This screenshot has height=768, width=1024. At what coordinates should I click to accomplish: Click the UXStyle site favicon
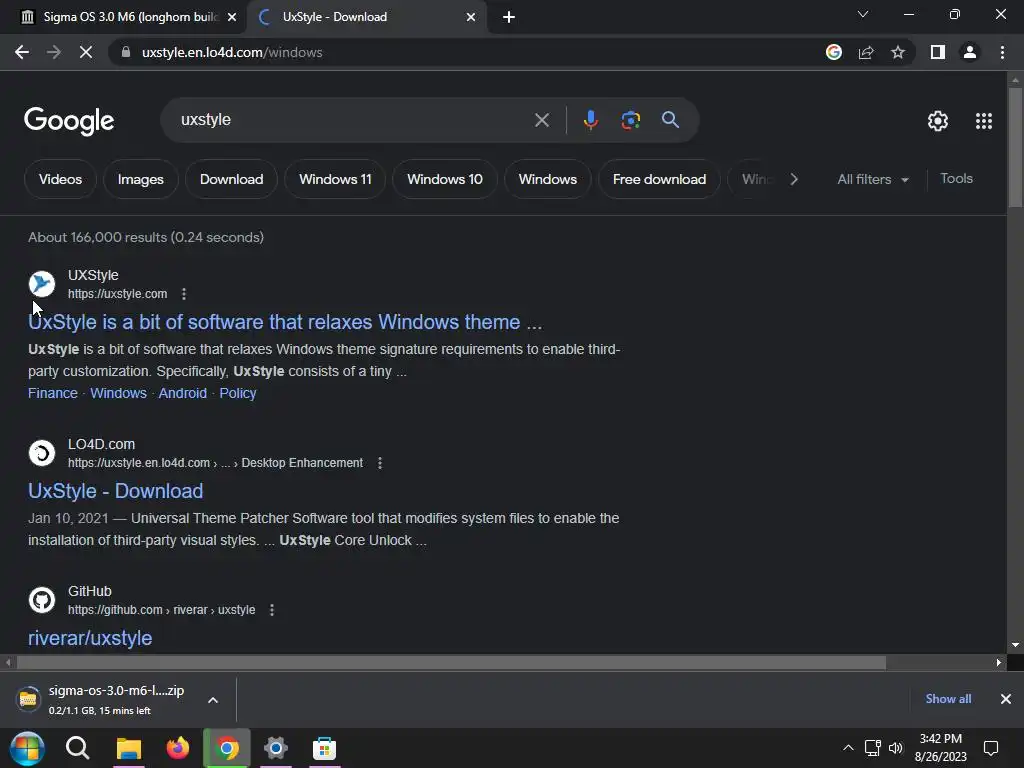[42, 284]
